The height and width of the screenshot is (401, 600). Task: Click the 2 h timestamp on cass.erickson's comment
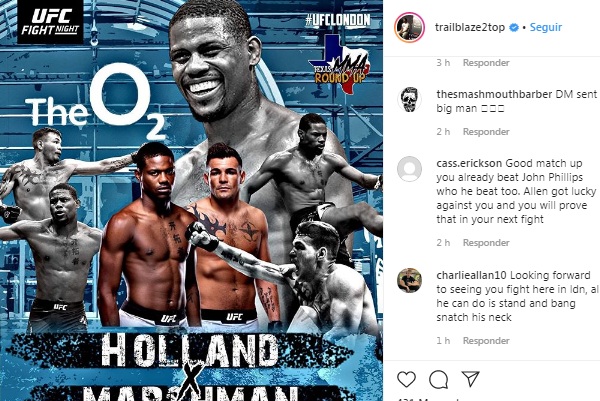tap(443, 243)
